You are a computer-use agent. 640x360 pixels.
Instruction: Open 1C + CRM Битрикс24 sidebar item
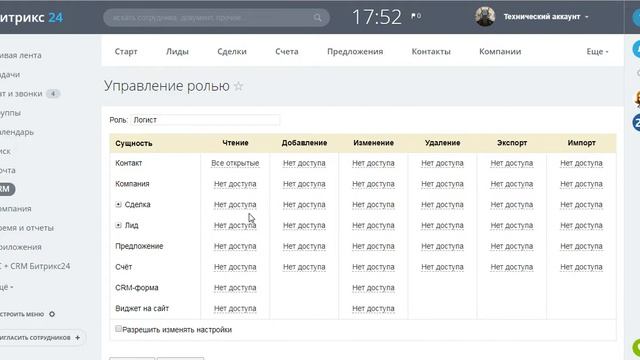click(35, 266)
